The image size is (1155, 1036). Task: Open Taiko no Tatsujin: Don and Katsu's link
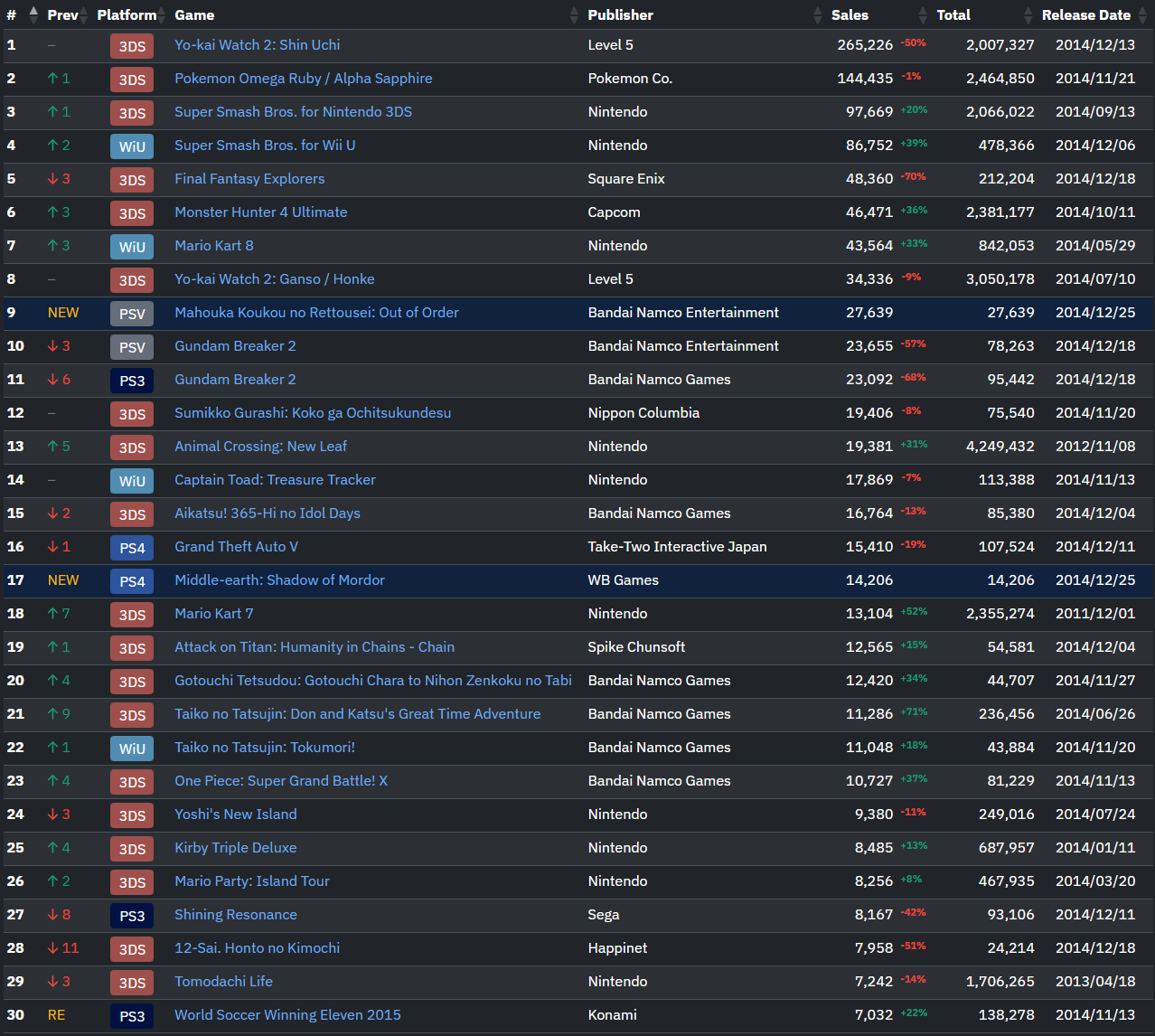click(358, 713)
